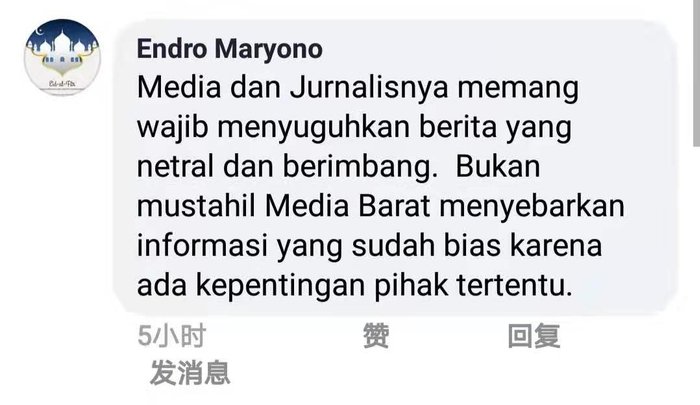
Task: Click the mosque dome inside the avatar
Action: click(x=62, y=43)
